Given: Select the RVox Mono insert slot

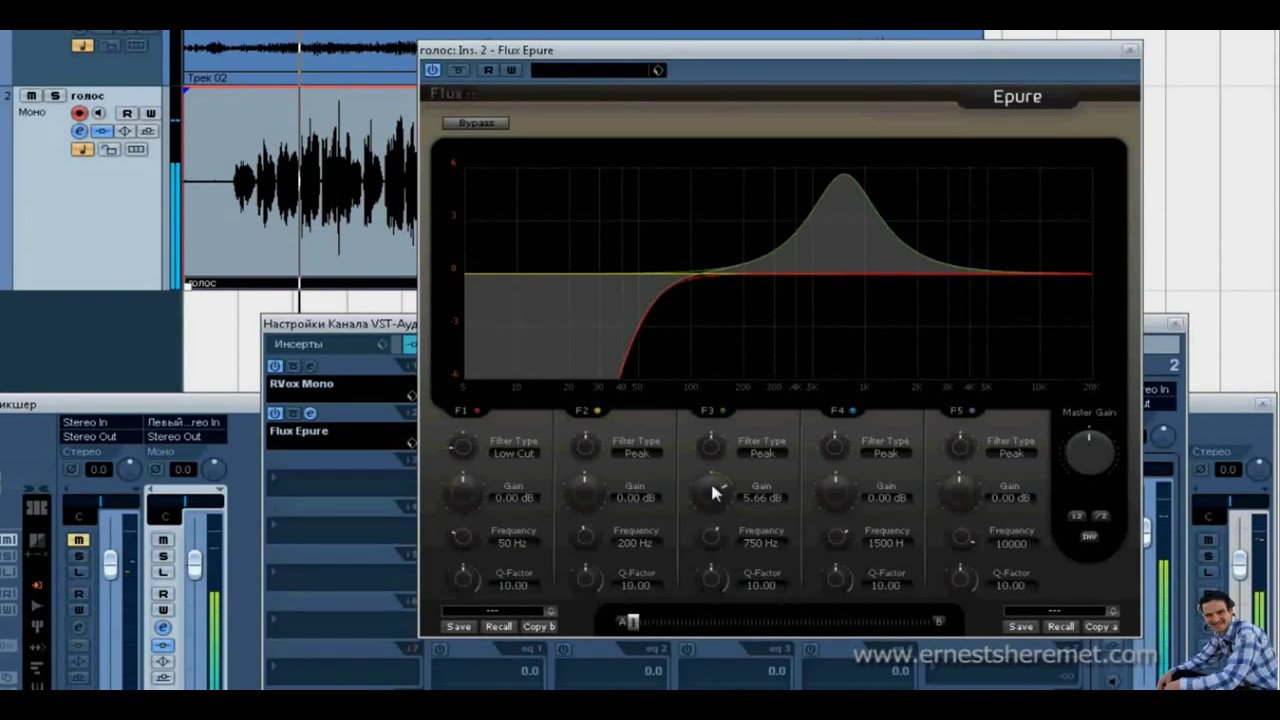Looking at the screenshot, I should 340,390.
